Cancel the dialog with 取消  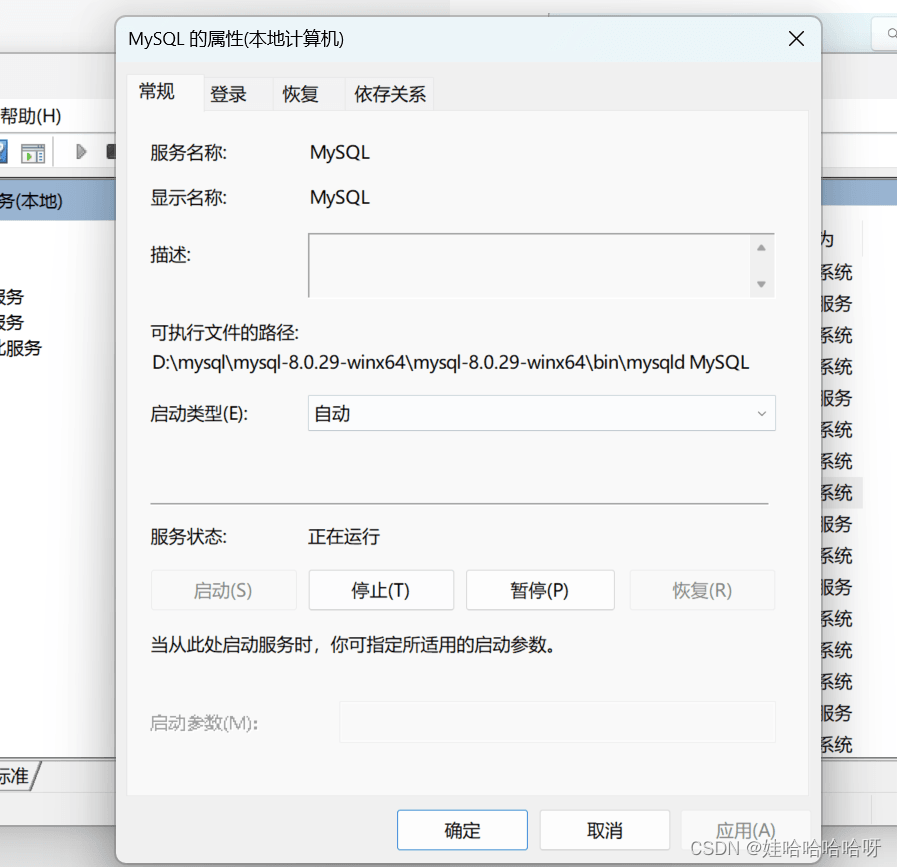[x=605, y=830]
